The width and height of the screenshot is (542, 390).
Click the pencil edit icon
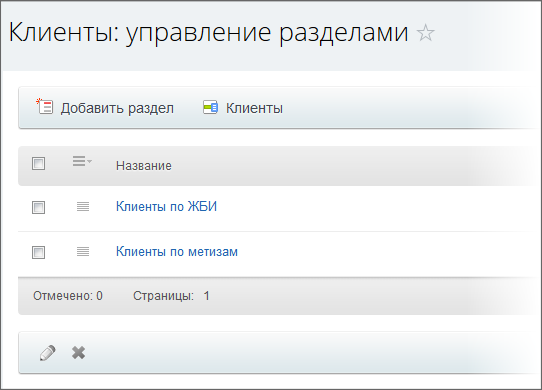coord(47,353)
